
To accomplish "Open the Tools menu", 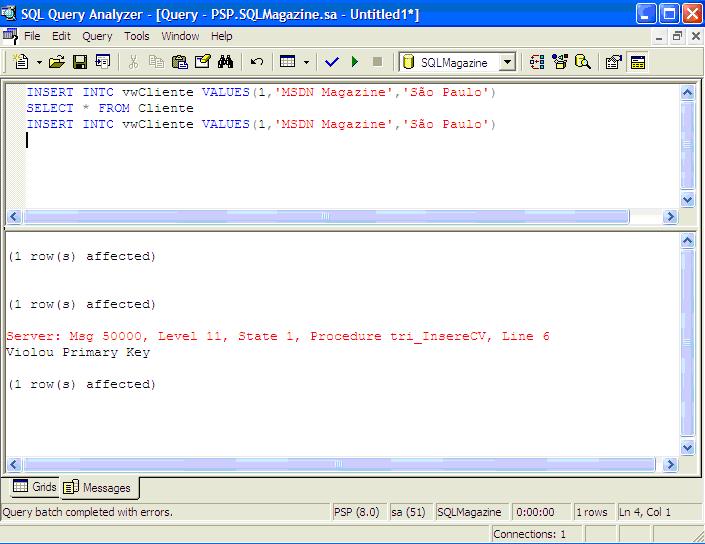I will pos(137,36).
